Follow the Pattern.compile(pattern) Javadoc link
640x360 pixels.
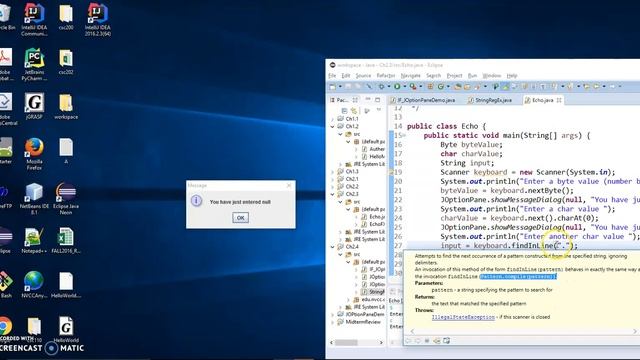coord(518,276)
